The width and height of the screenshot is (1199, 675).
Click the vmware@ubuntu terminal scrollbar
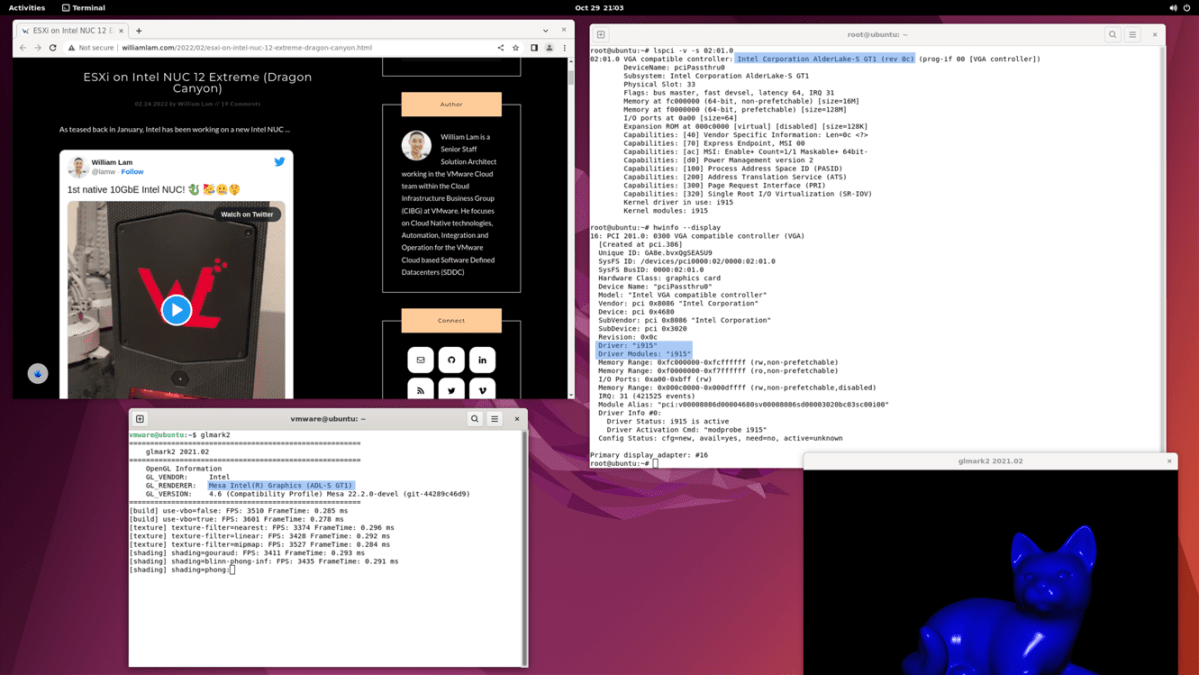(x=524, y=547)
